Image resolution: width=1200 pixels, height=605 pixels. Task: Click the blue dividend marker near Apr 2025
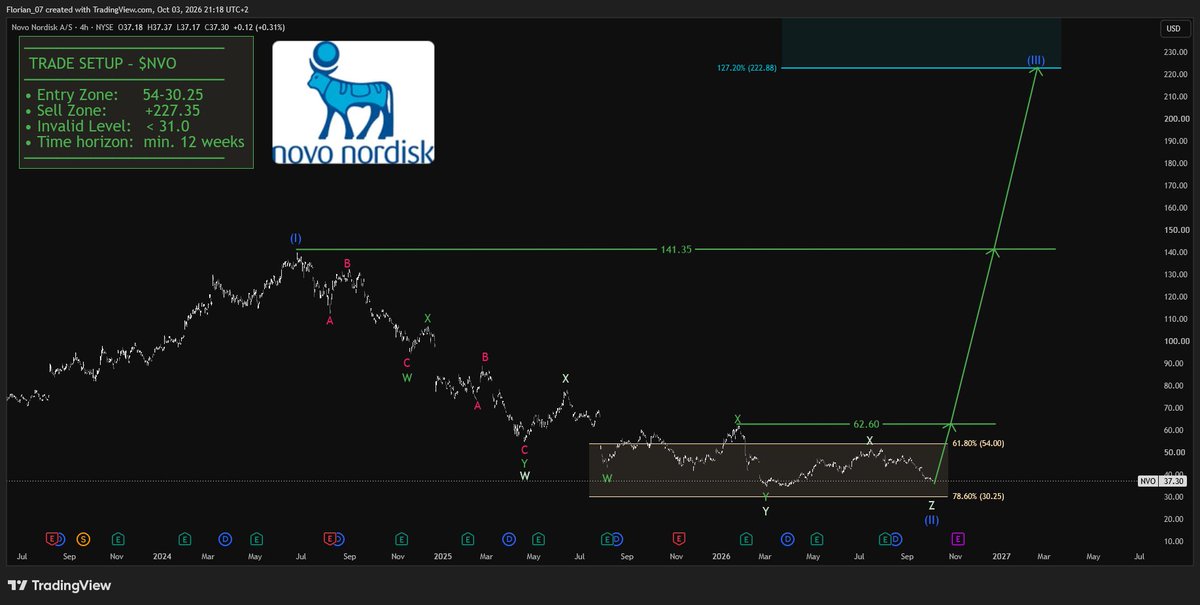click(x=508, y=539)
